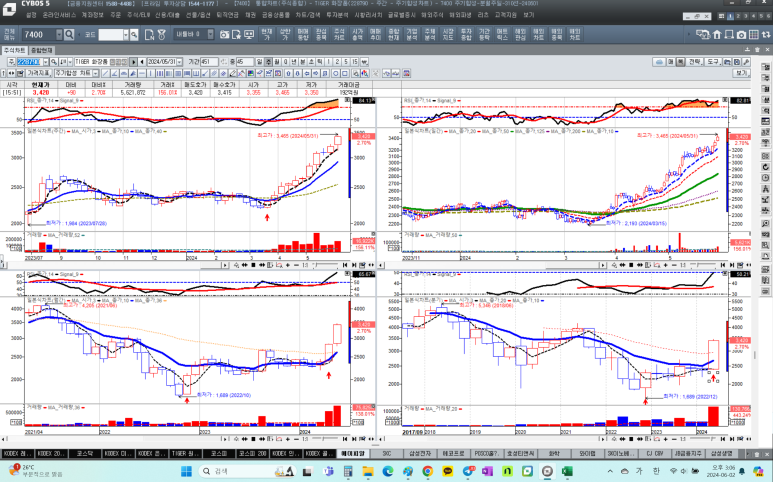Click the new document icon in main toolbar

point(149,34)
